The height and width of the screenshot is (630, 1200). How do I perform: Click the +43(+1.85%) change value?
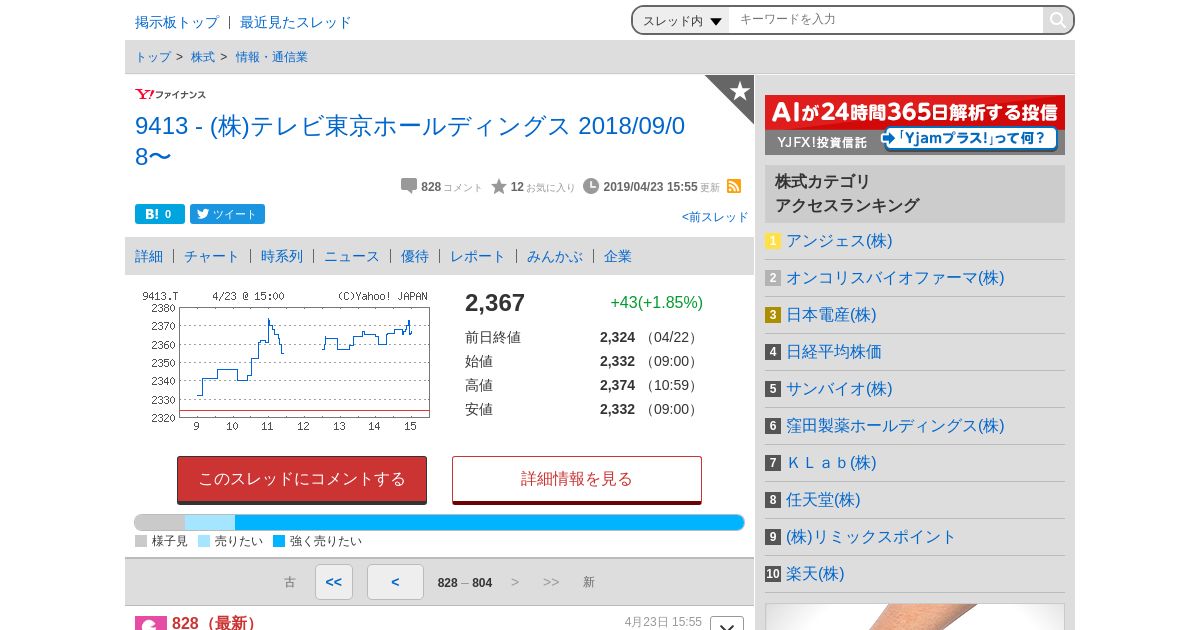657,302
